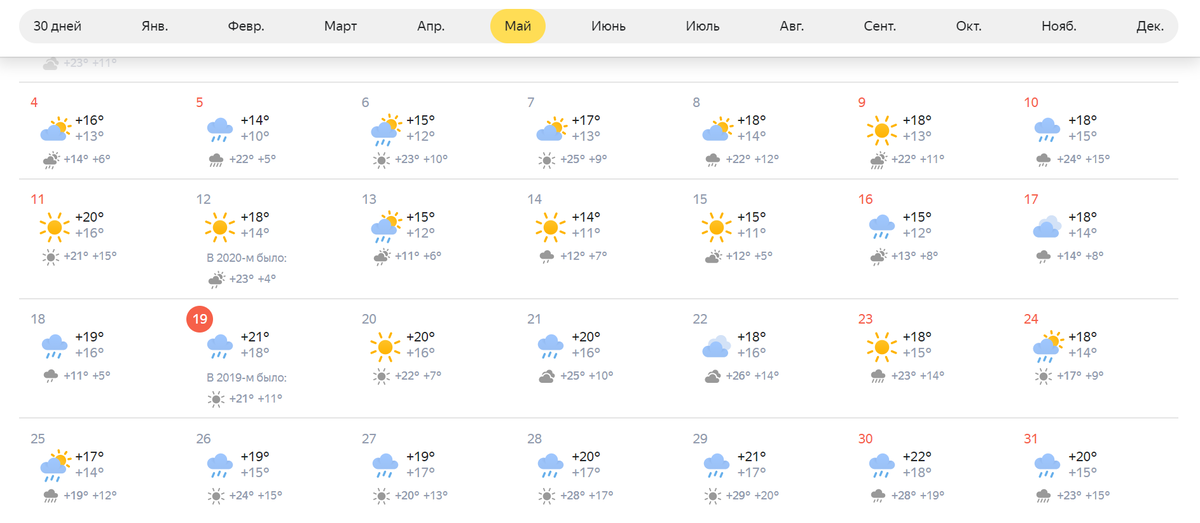
Task: Open the Апр. month tab
Action: 431,26
